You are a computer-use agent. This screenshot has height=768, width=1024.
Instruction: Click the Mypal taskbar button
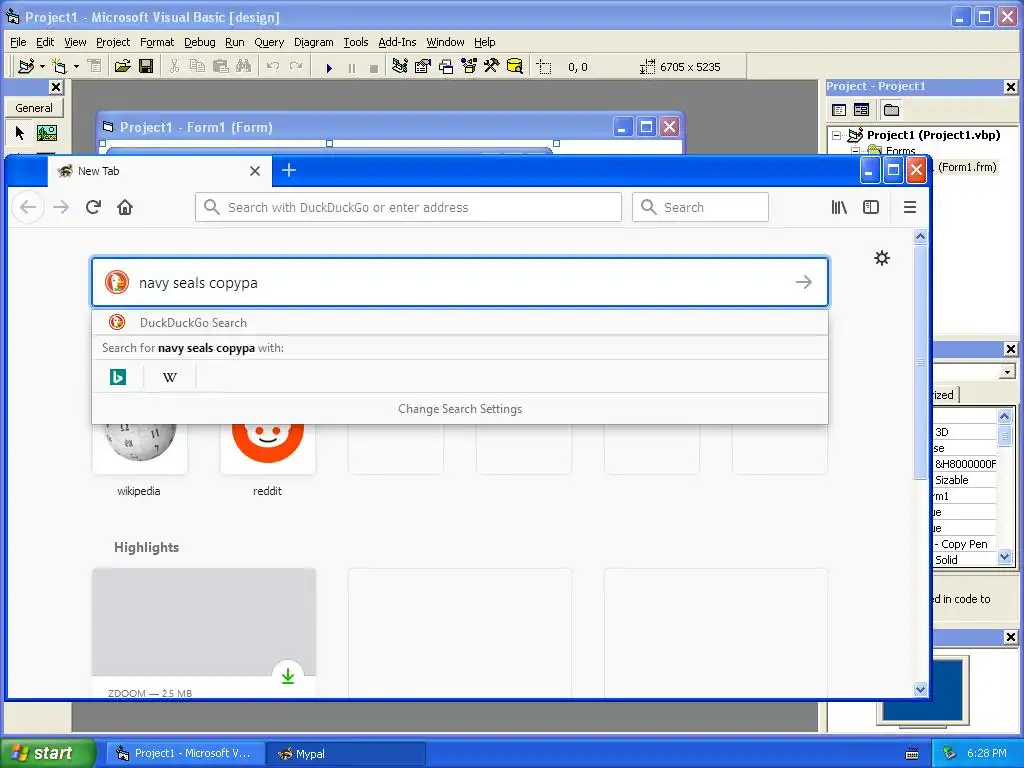pos(346,754)
